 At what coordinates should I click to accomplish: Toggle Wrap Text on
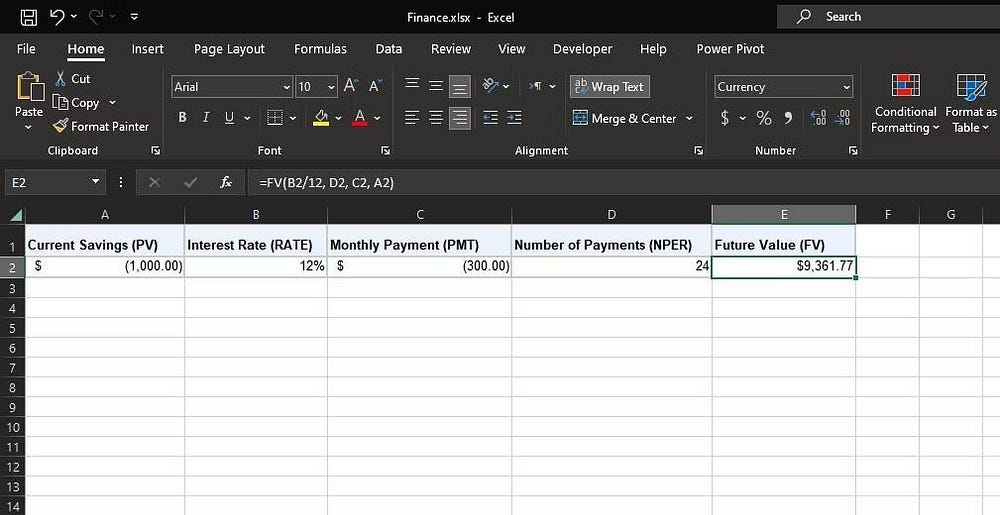(609, 87)
